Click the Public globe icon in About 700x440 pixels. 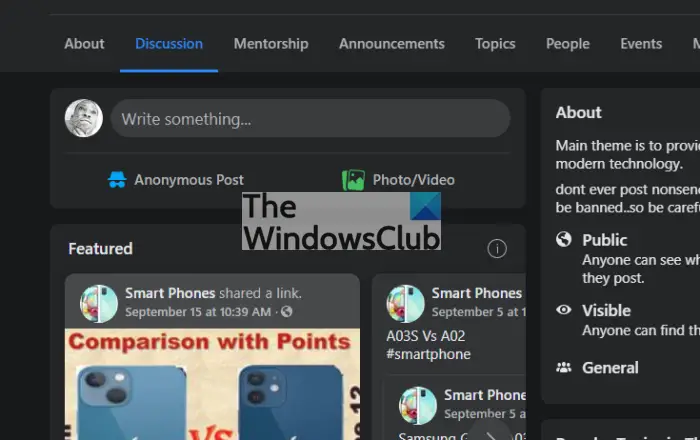563,240
